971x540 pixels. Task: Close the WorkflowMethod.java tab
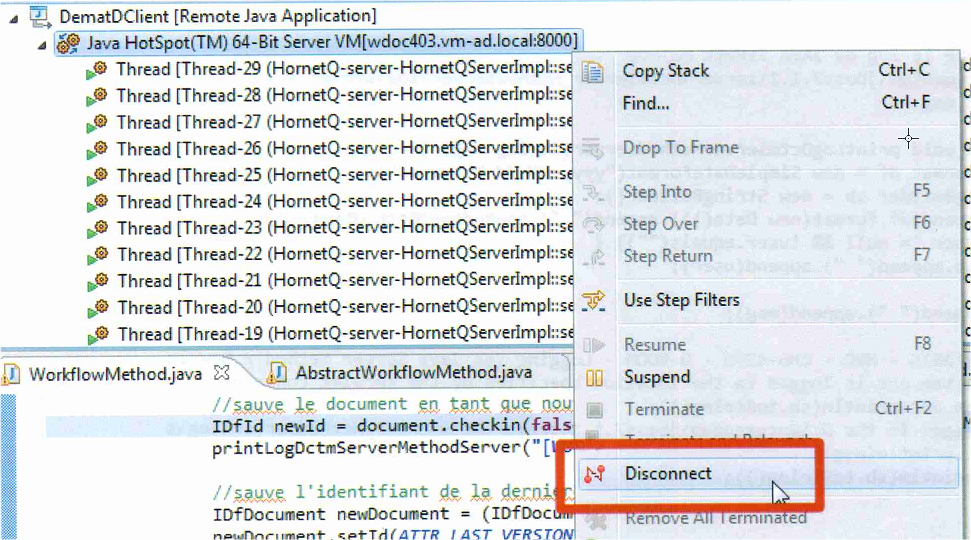pos(222,373)
